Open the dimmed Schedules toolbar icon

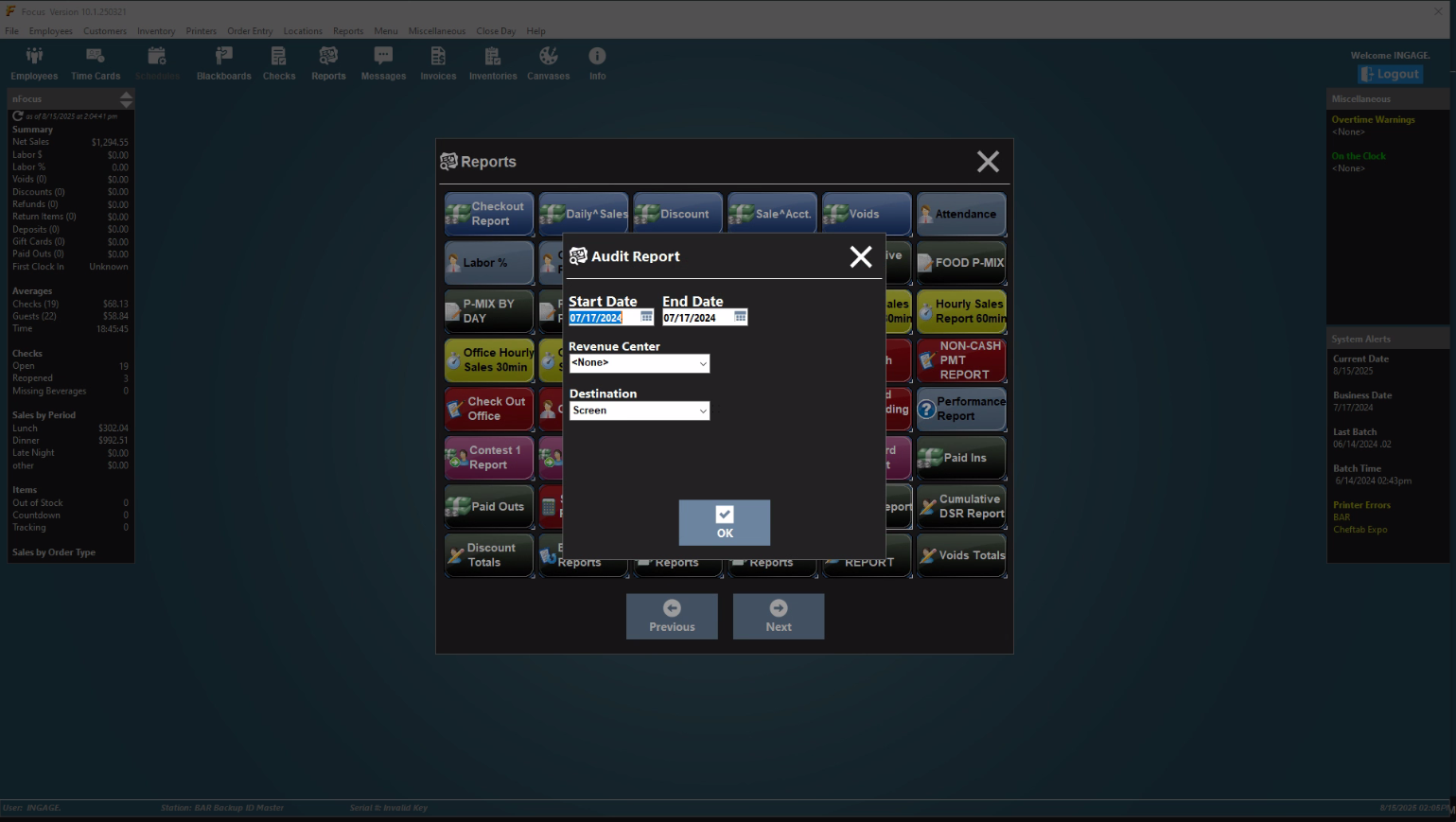157,63
